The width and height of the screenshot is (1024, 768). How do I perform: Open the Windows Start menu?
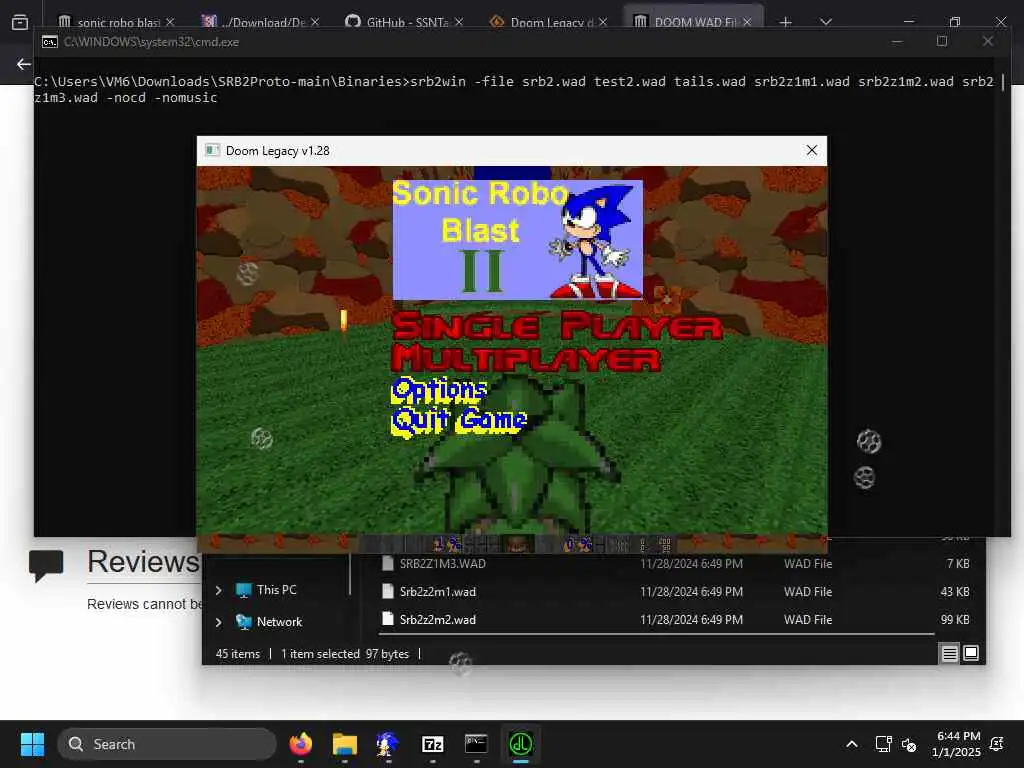(x=32, y=744)
